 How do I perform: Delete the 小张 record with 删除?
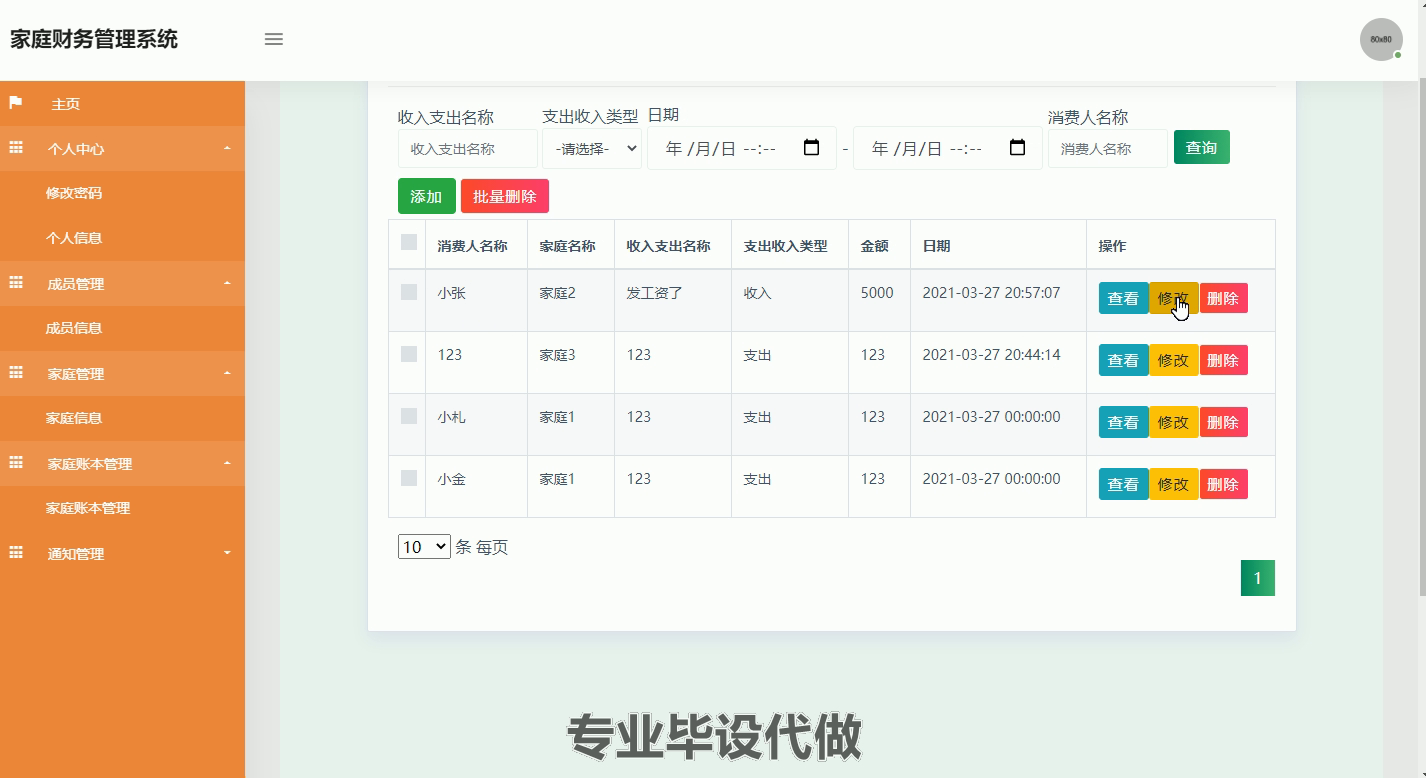click(x=1223, y=298)
